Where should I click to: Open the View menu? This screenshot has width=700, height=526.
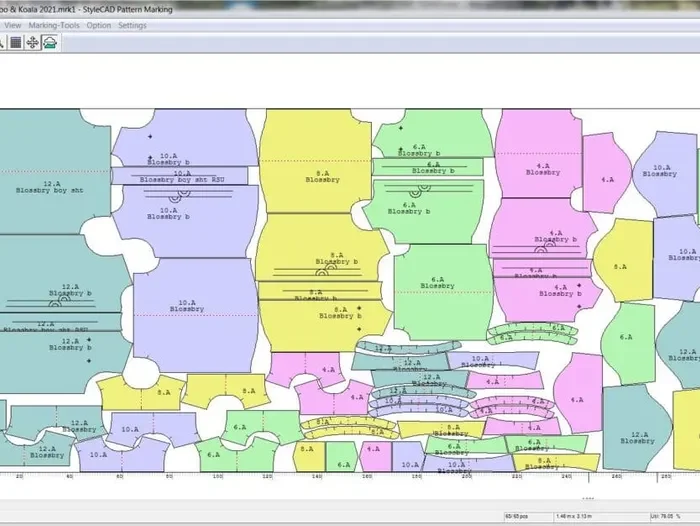[x=13, y=25]
